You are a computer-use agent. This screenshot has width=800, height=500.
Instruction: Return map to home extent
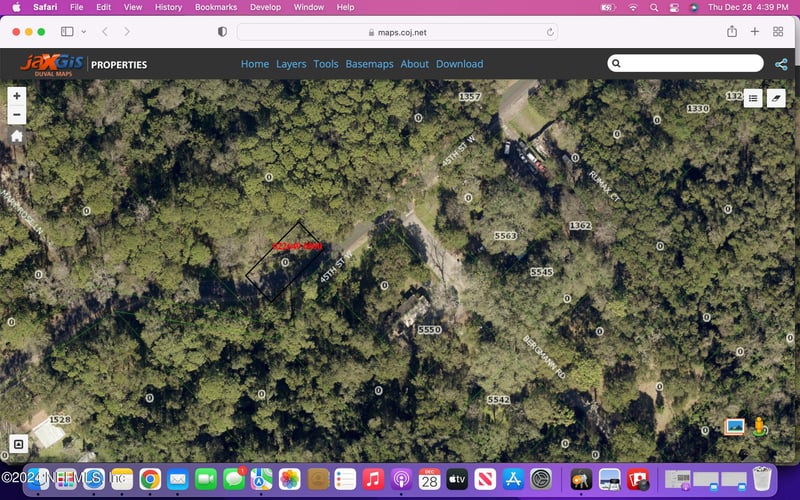pyautogui.click(x=17, y=136)
